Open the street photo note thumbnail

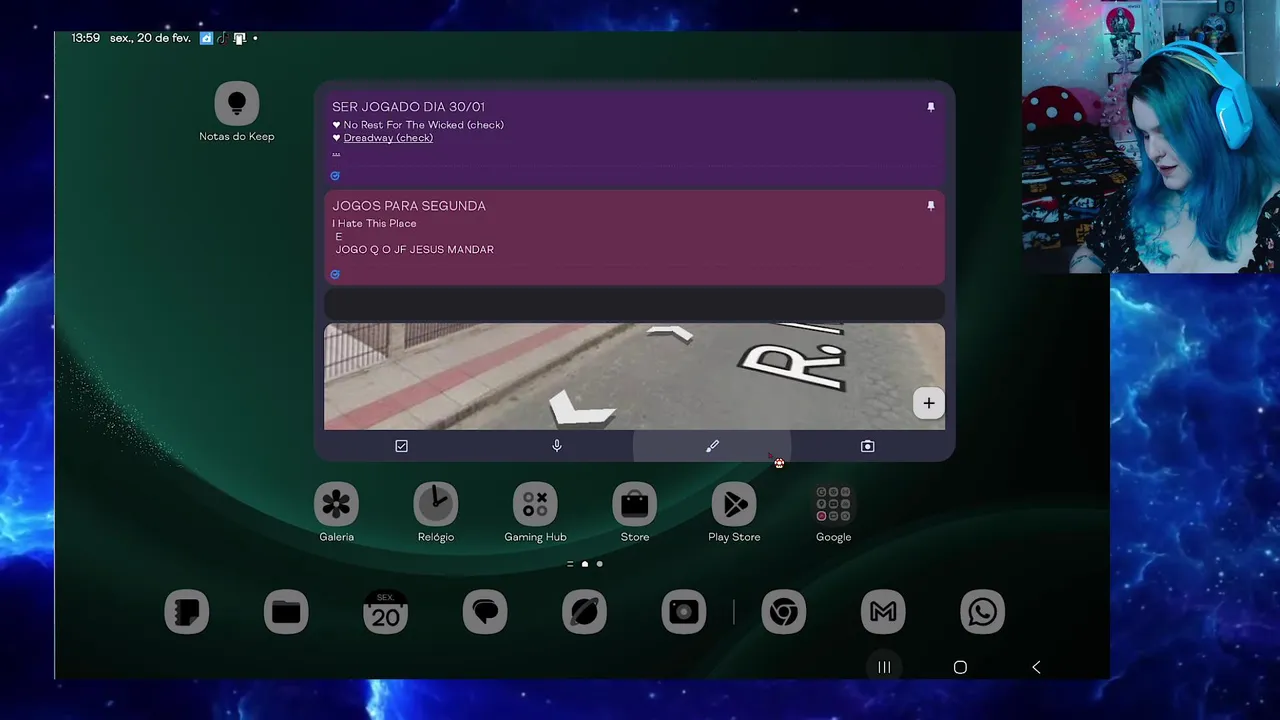click(x=634, y=376)
